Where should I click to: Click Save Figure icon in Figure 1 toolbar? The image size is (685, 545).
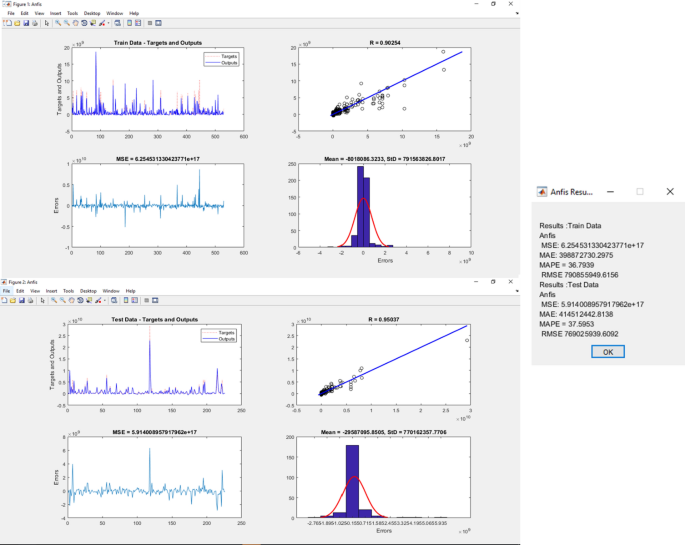pos(26,23)
